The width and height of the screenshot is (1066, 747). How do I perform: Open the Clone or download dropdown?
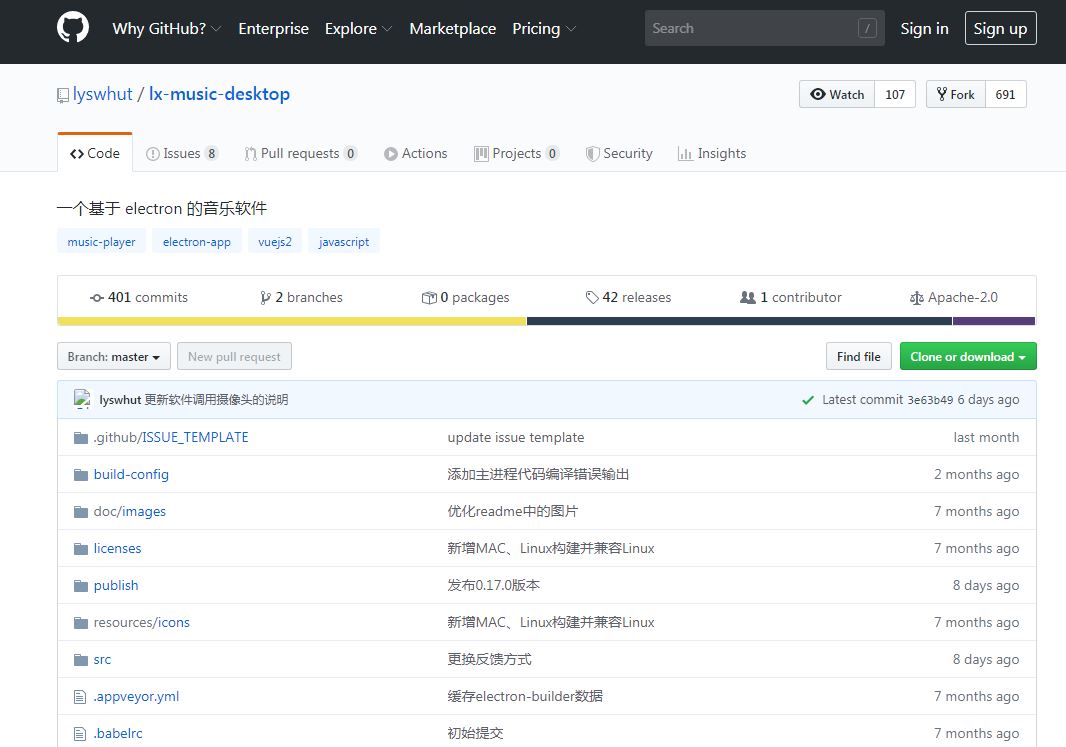pos(968,357)
